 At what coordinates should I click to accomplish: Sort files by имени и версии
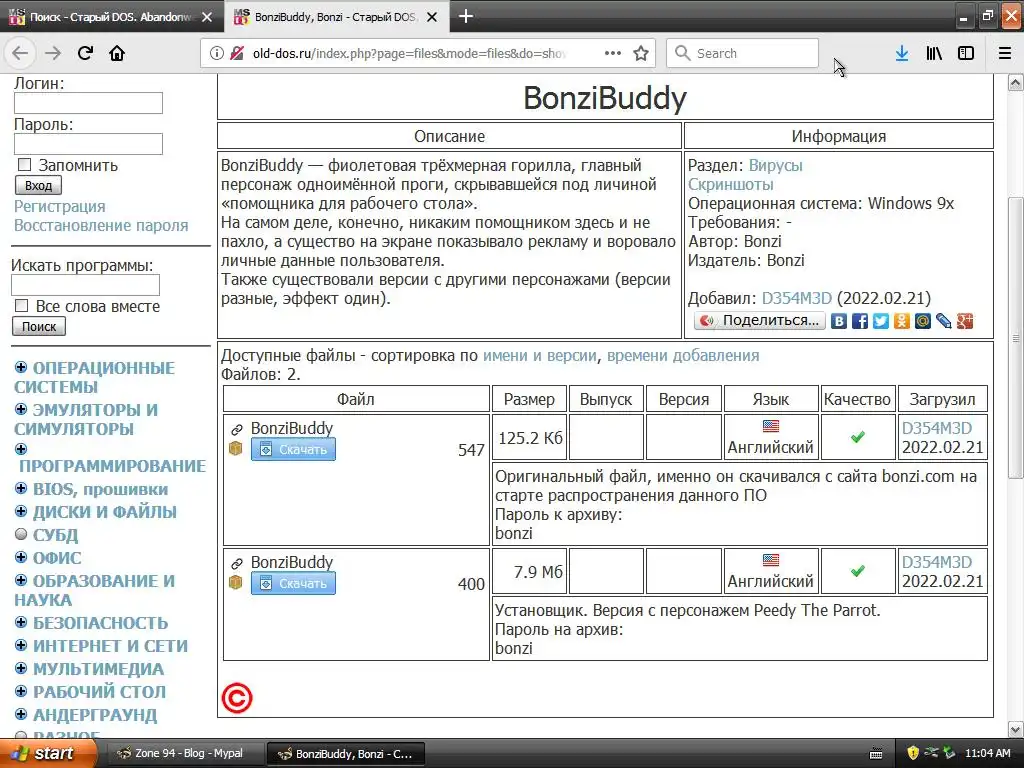point(539,355)
